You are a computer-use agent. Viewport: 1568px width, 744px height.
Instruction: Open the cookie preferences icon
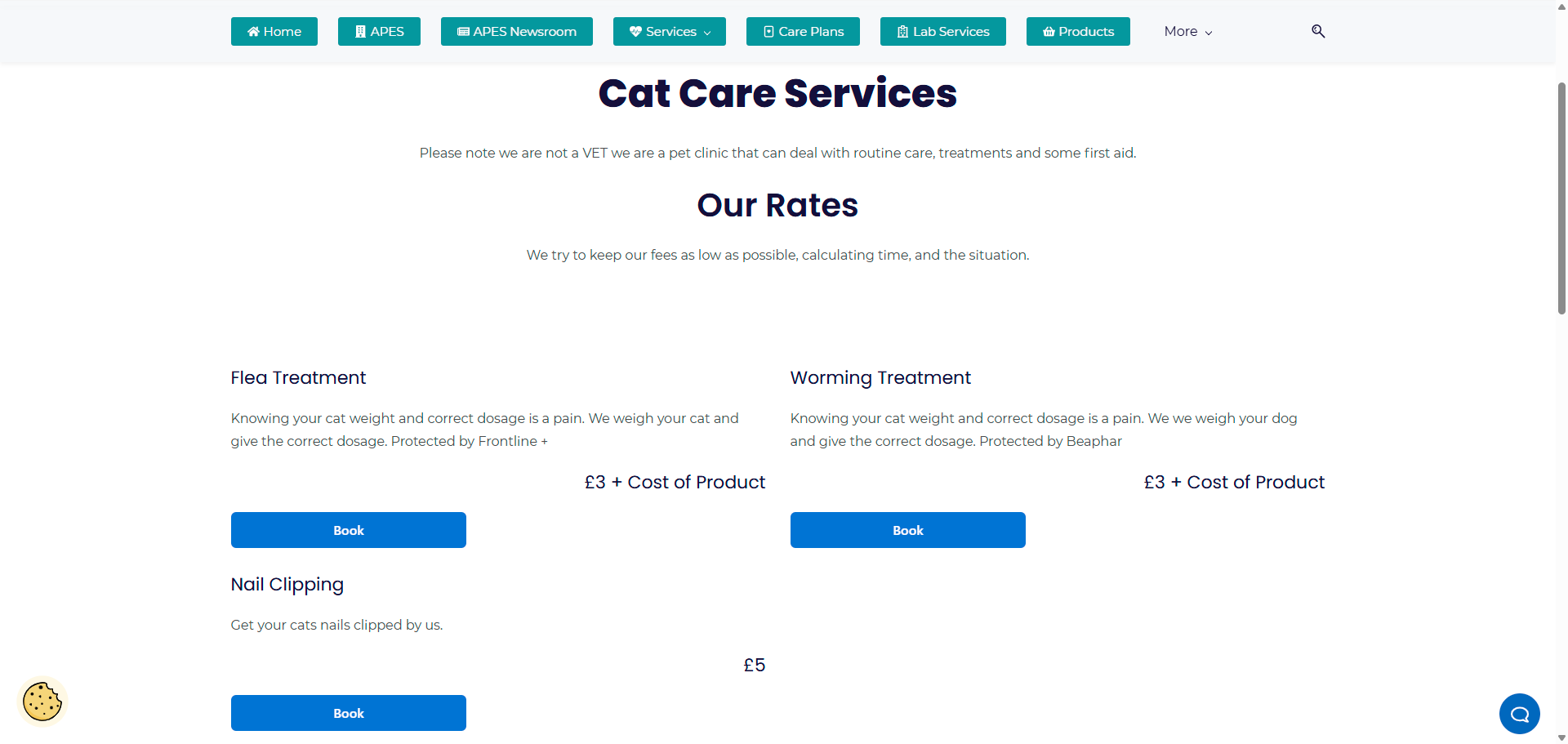42,702
